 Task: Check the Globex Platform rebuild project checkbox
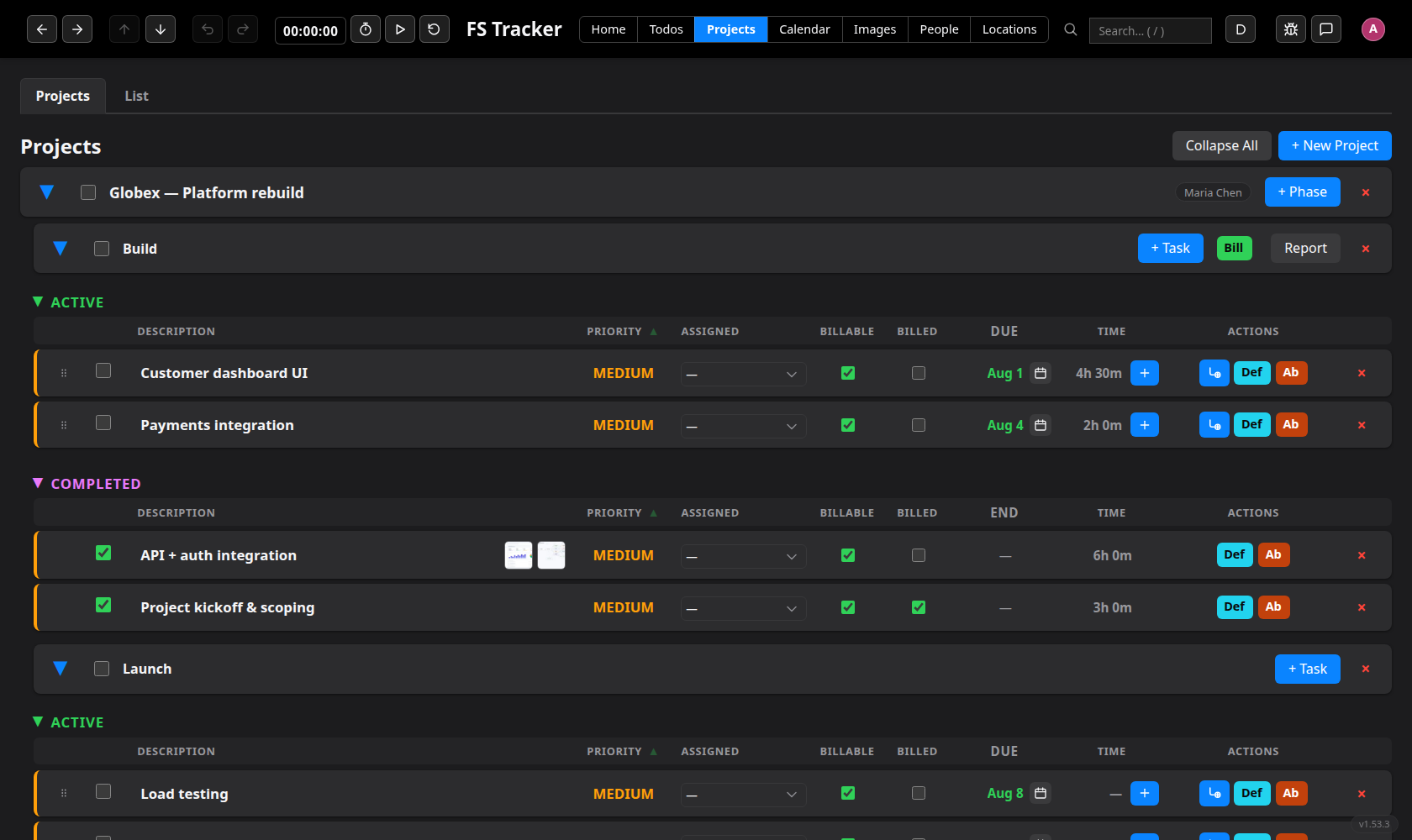pyautogui.click(x=88, y=192)
